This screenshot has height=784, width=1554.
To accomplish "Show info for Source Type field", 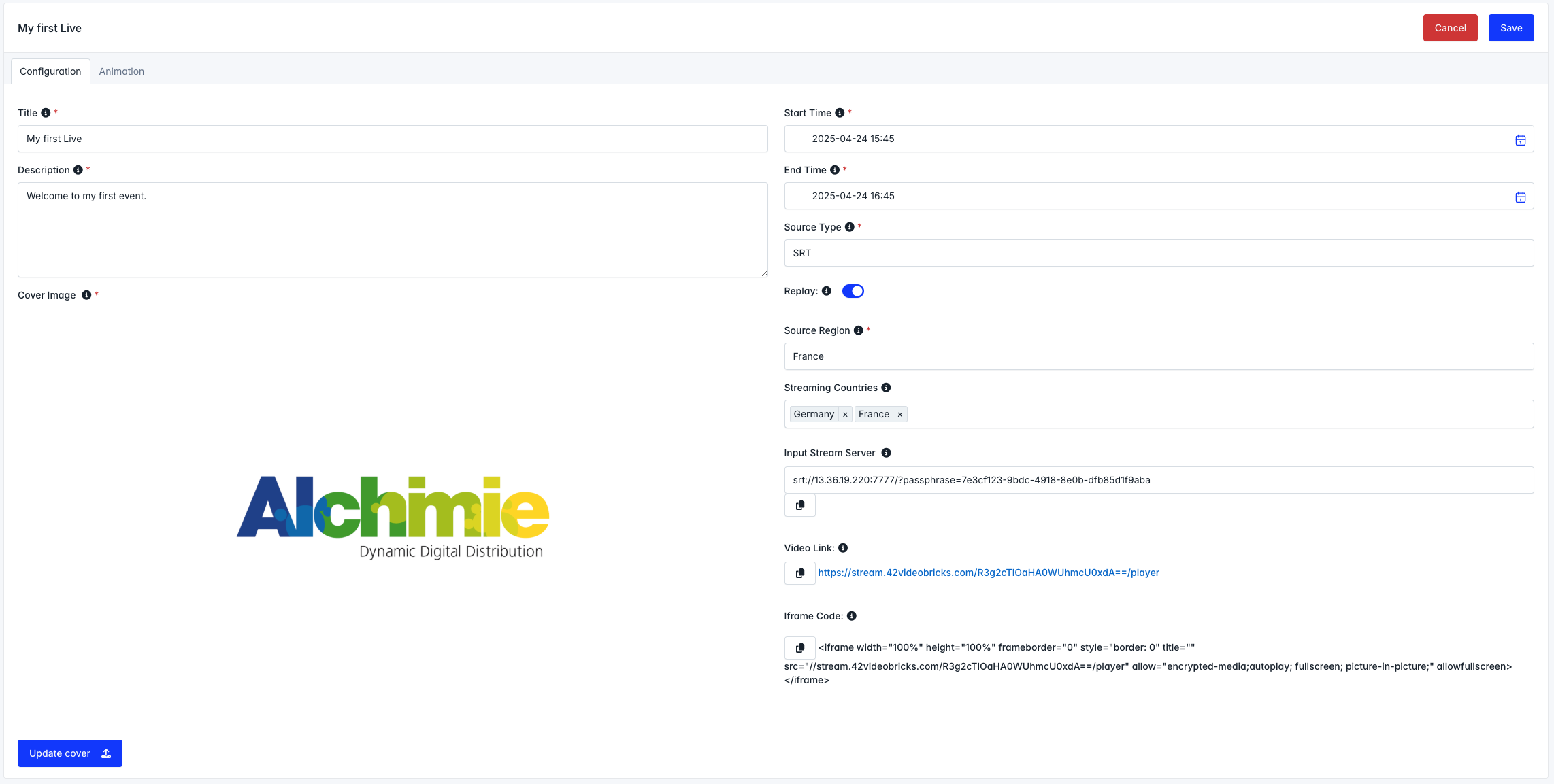I will click(x=849, y=227).
